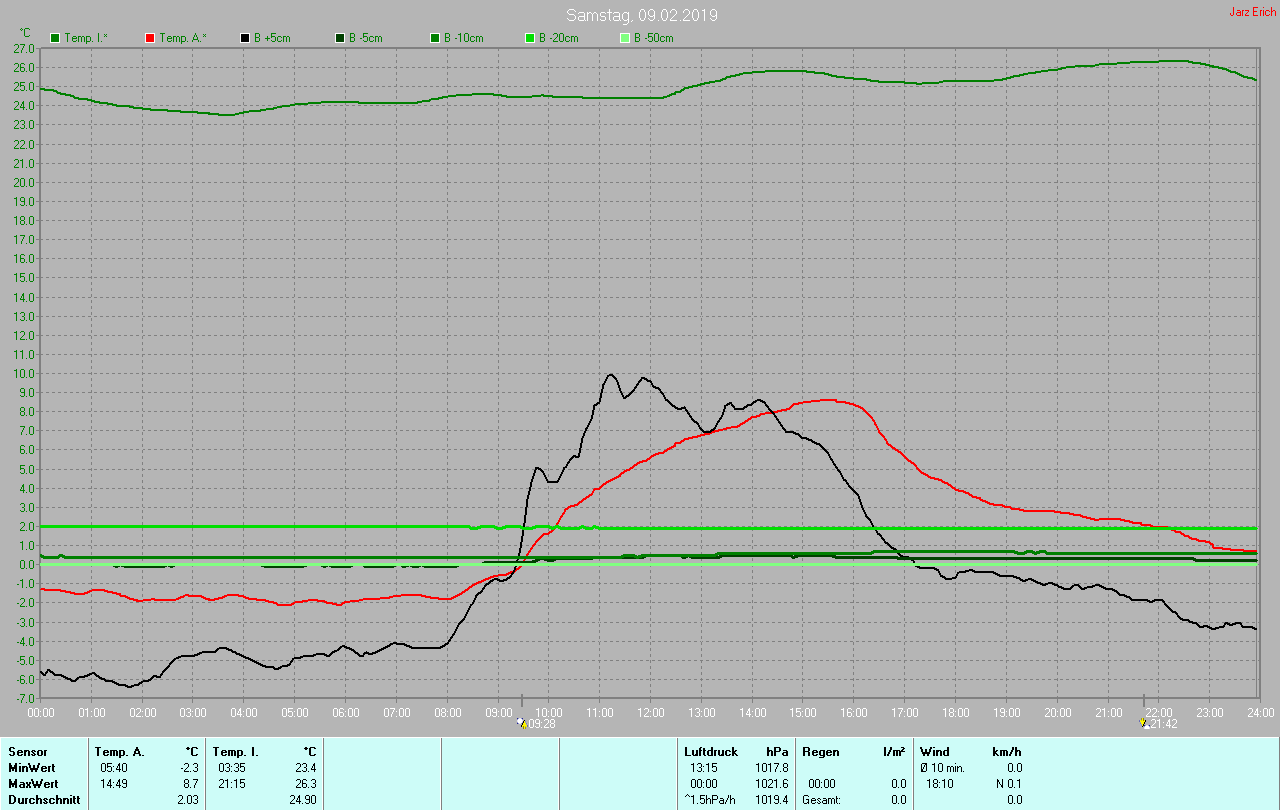1280x810 pixels.
Task: Select the "B -5cm" legend label
Action: click(367, 38)
